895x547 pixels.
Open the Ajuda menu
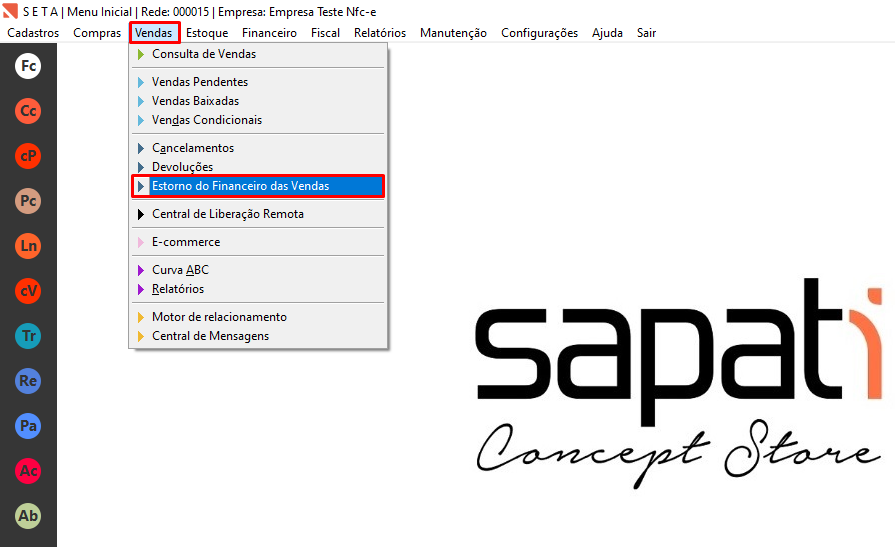point(607,33)
